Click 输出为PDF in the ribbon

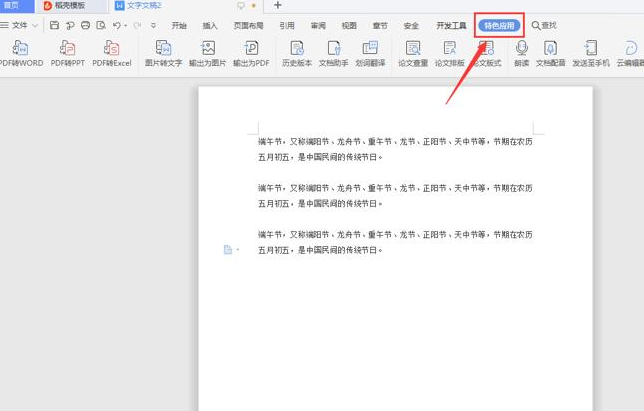click(251, 54)
